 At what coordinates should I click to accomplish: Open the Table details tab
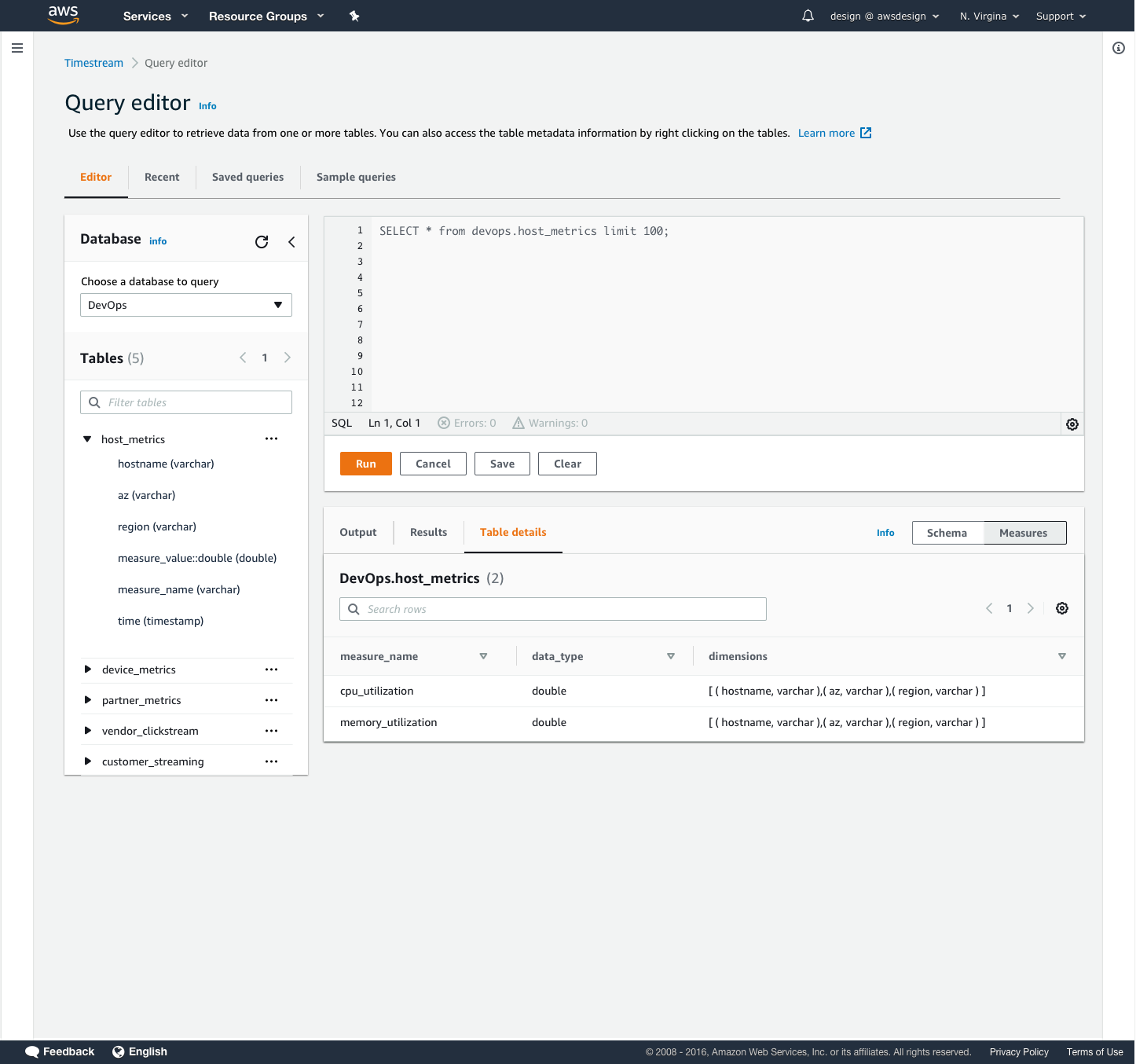coord(513,532)
